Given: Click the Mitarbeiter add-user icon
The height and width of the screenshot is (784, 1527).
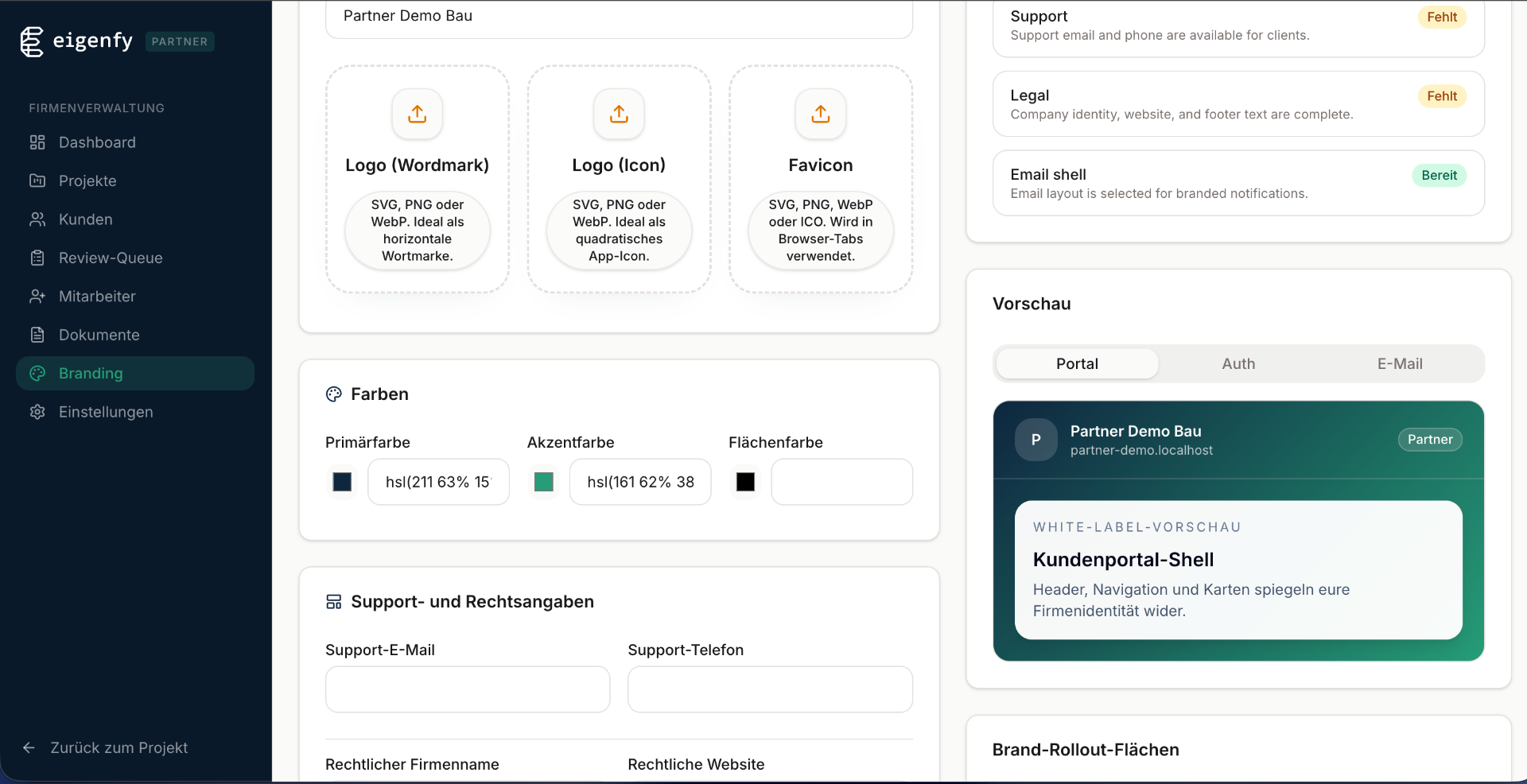Looking at the screenshot, I should pyautogui.click(x=37, y=297).
